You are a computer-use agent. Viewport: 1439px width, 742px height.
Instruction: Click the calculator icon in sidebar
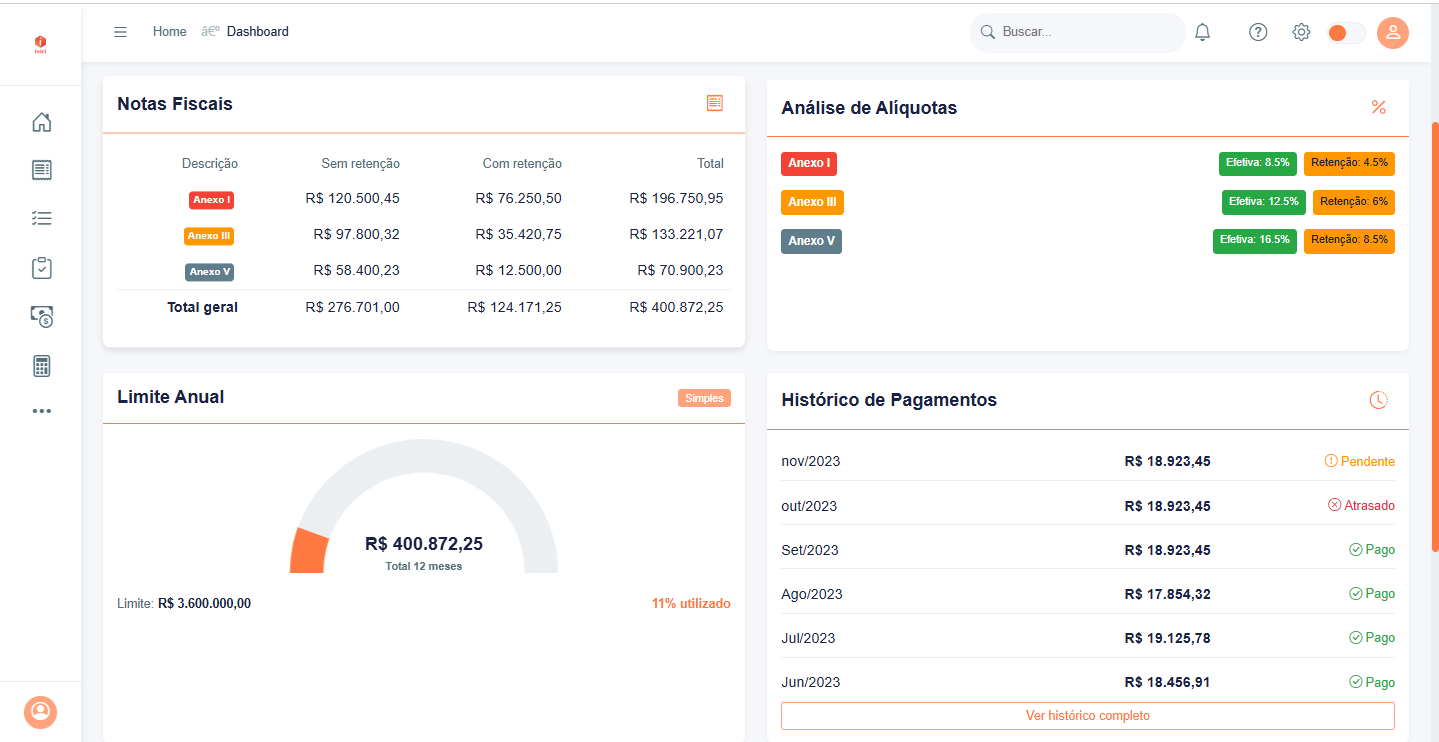coord(41,366)
